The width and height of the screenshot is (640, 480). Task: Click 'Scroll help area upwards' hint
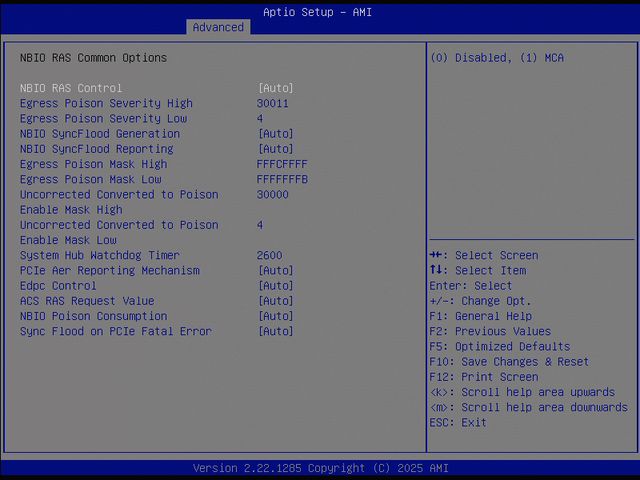click(522, 392)
